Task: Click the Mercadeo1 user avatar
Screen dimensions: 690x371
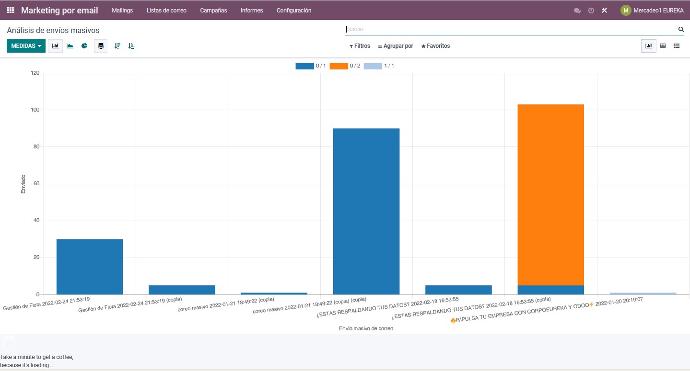Action: pos(625,10)
